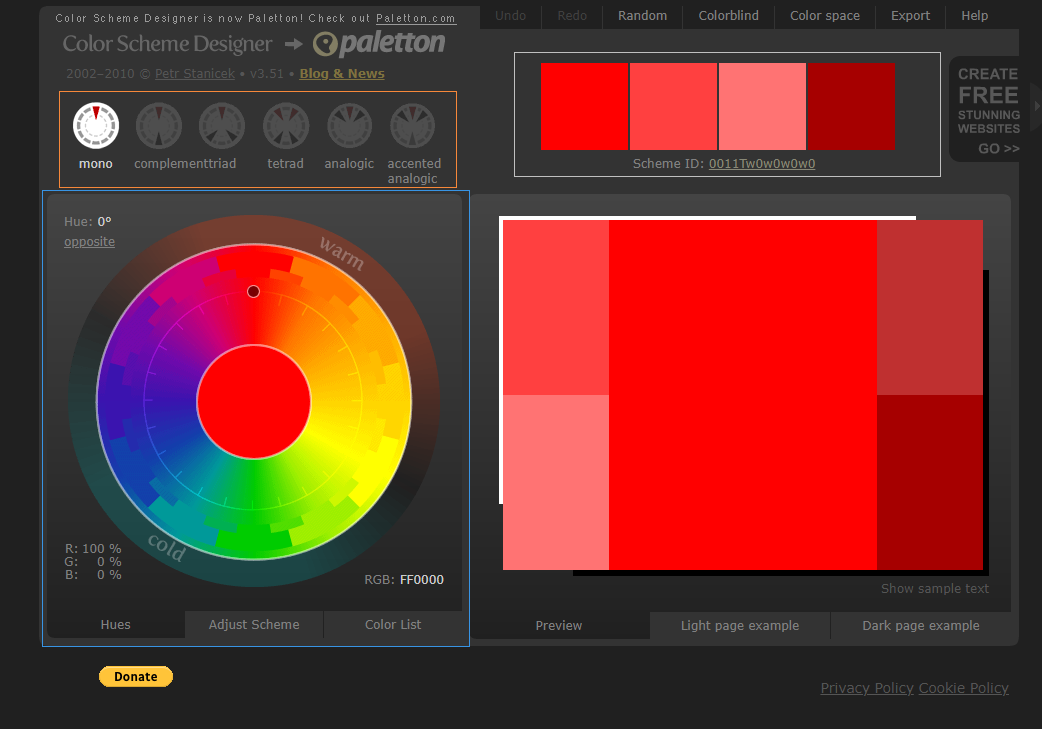This screenshot has width=1042, height=729.
Task: Select the mono color scheme icon
Action: [x=96, y=126]
